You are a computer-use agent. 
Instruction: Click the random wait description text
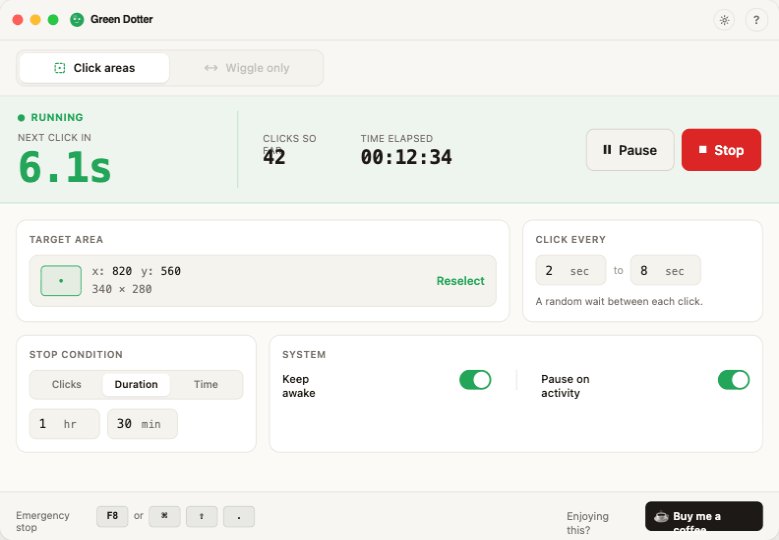[619, 302]
